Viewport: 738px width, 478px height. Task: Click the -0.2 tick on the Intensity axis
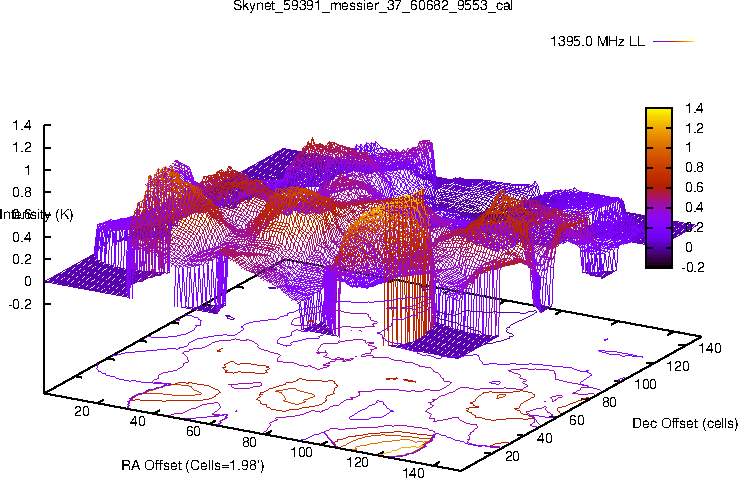point(20,304)
